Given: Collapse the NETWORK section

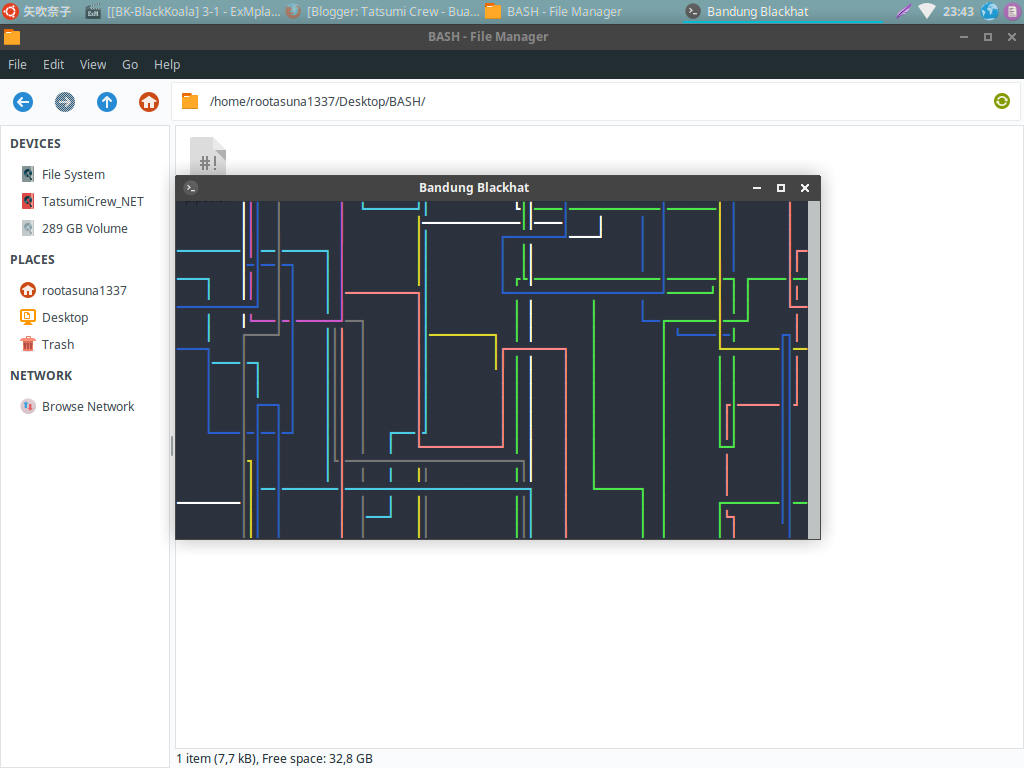Looking at the screenshot, I should pyautogui.click(x=38, y=375).
